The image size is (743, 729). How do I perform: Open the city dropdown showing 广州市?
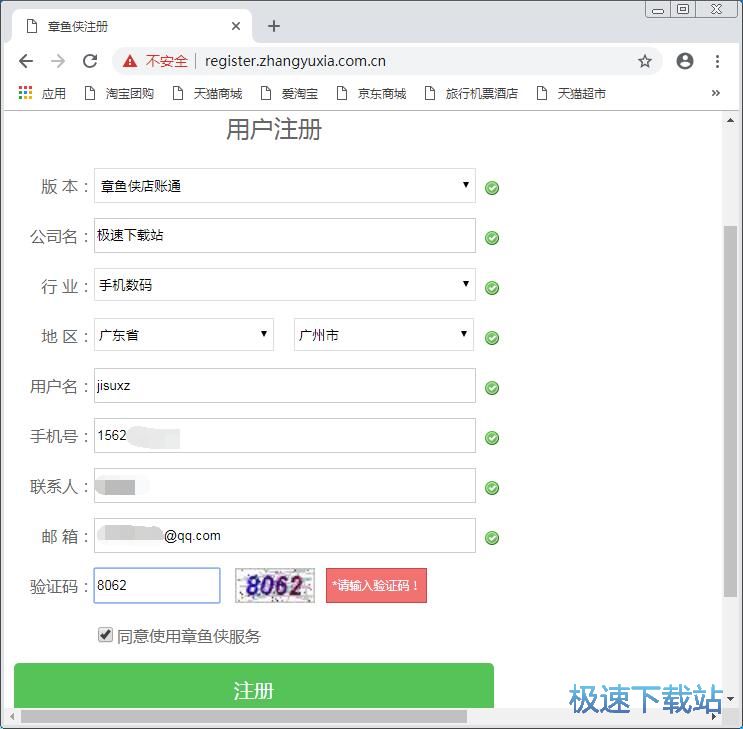coord(384,335)
